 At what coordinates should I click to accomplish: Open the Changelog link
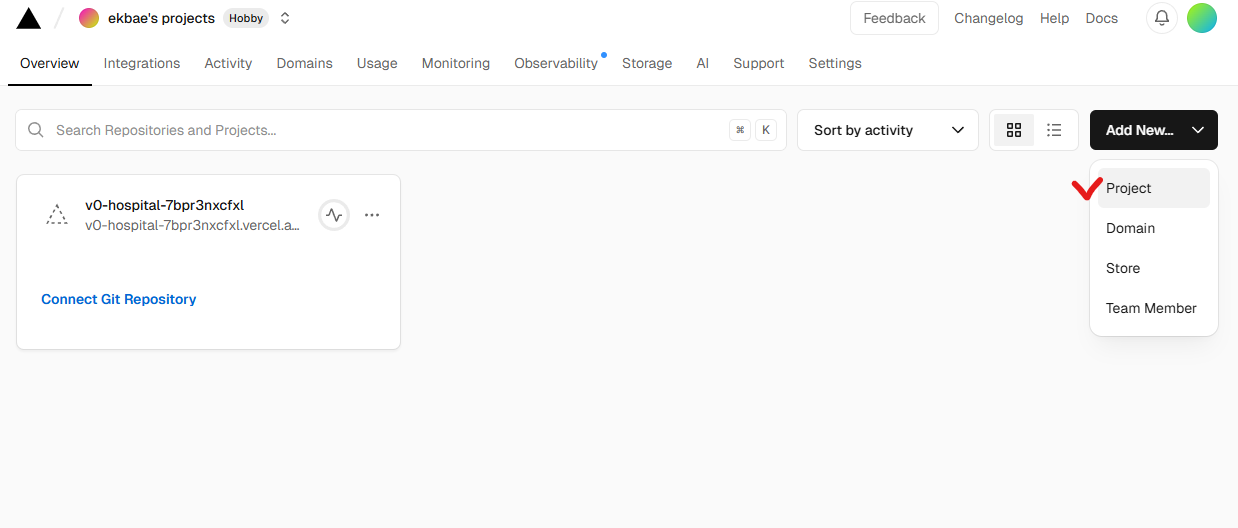click(989, 18)
